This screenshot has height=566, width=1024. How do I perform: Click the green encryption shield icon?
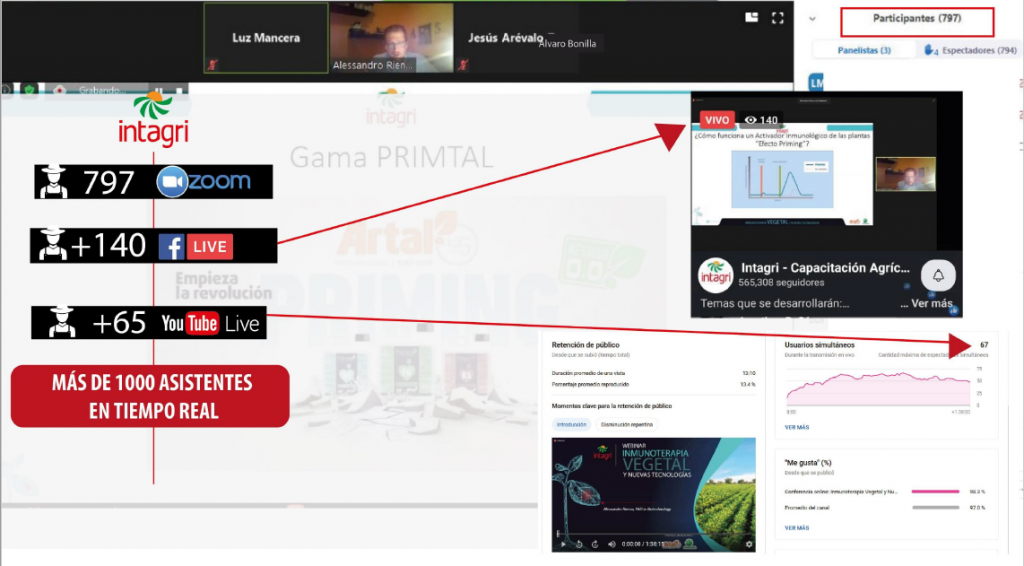(30, 90)
